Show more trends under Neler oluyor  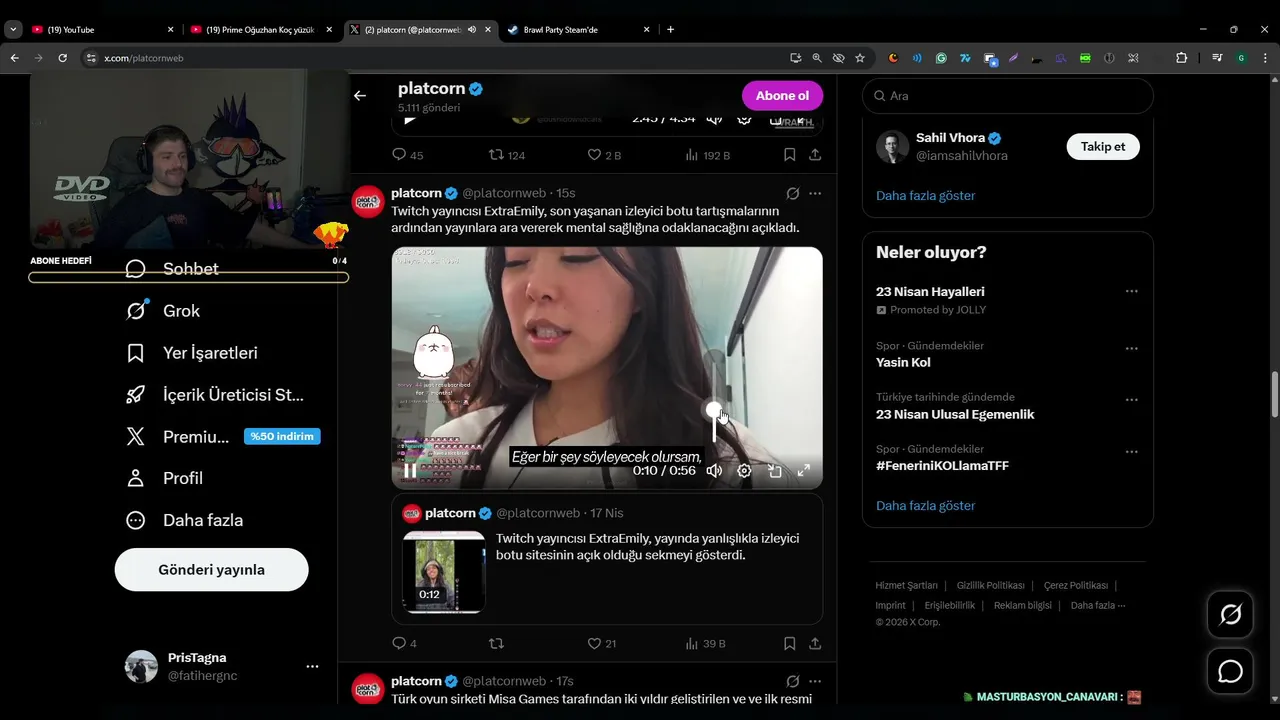[925, 506]
